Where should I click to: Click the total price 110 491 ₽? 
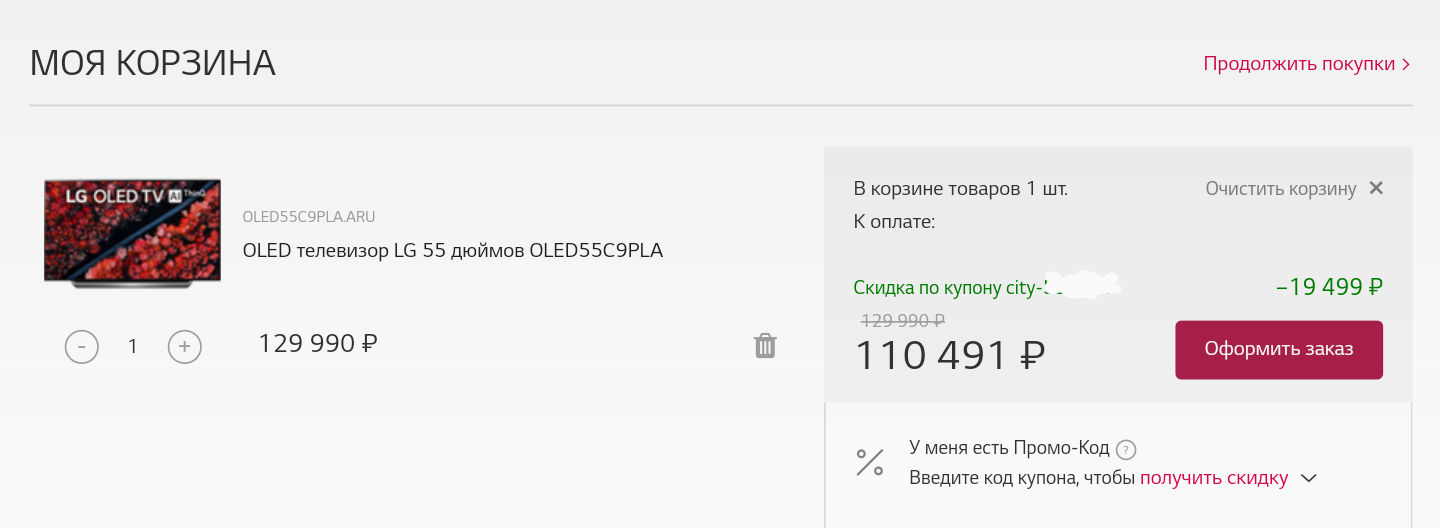949,355
